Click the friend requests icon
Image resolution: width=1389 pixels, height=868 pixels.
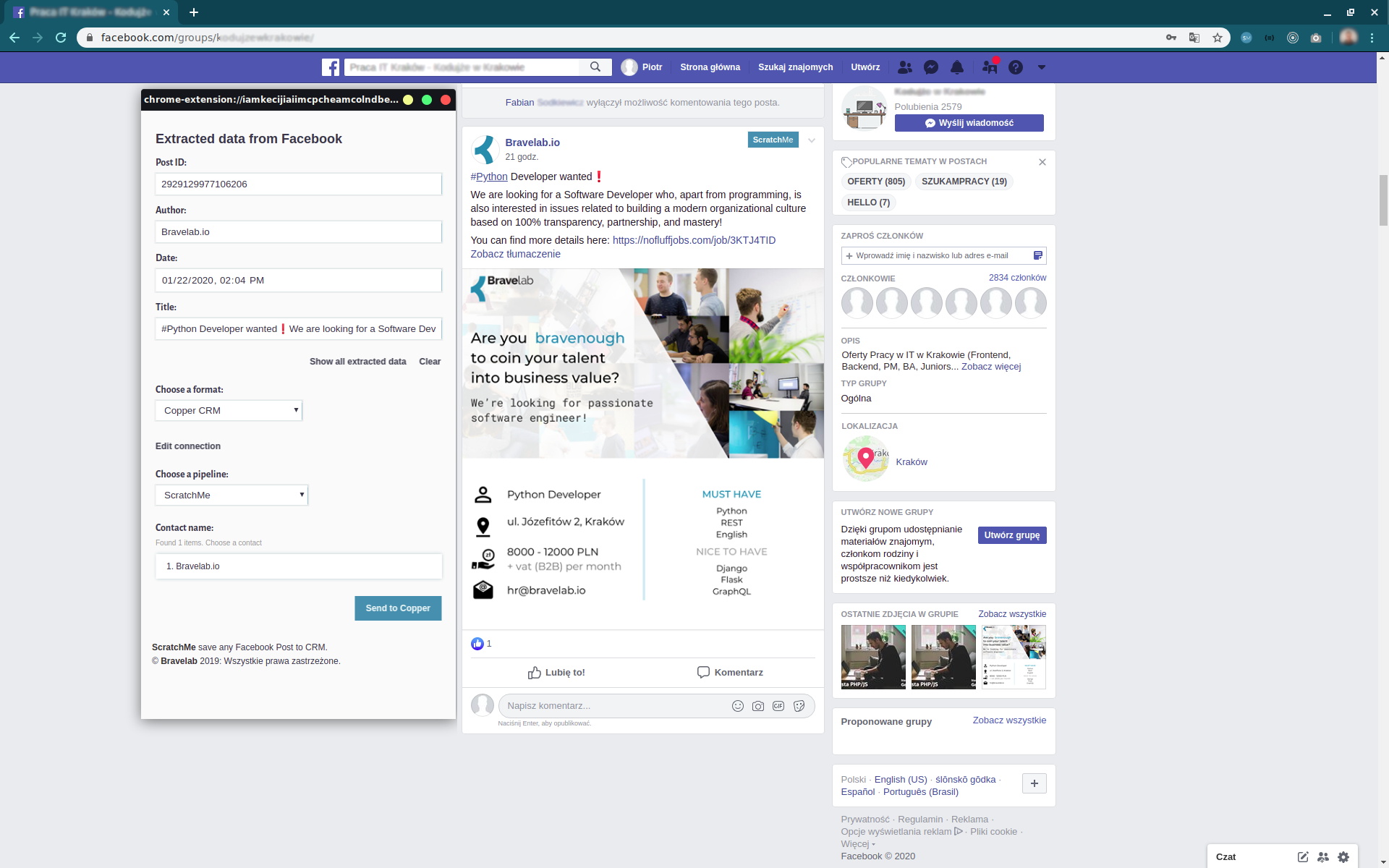(904, 67)
